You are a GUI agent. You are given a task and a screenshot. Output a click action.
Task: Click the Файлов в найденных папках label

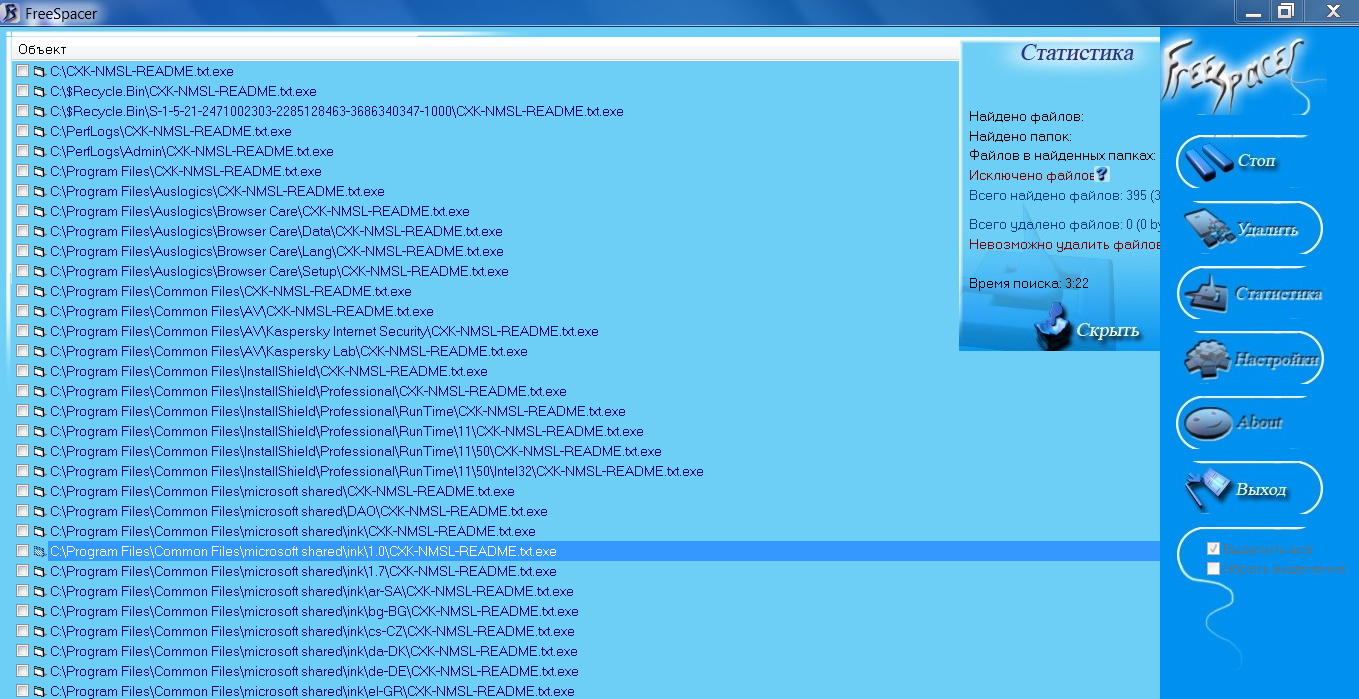[x=1062, y=155]
